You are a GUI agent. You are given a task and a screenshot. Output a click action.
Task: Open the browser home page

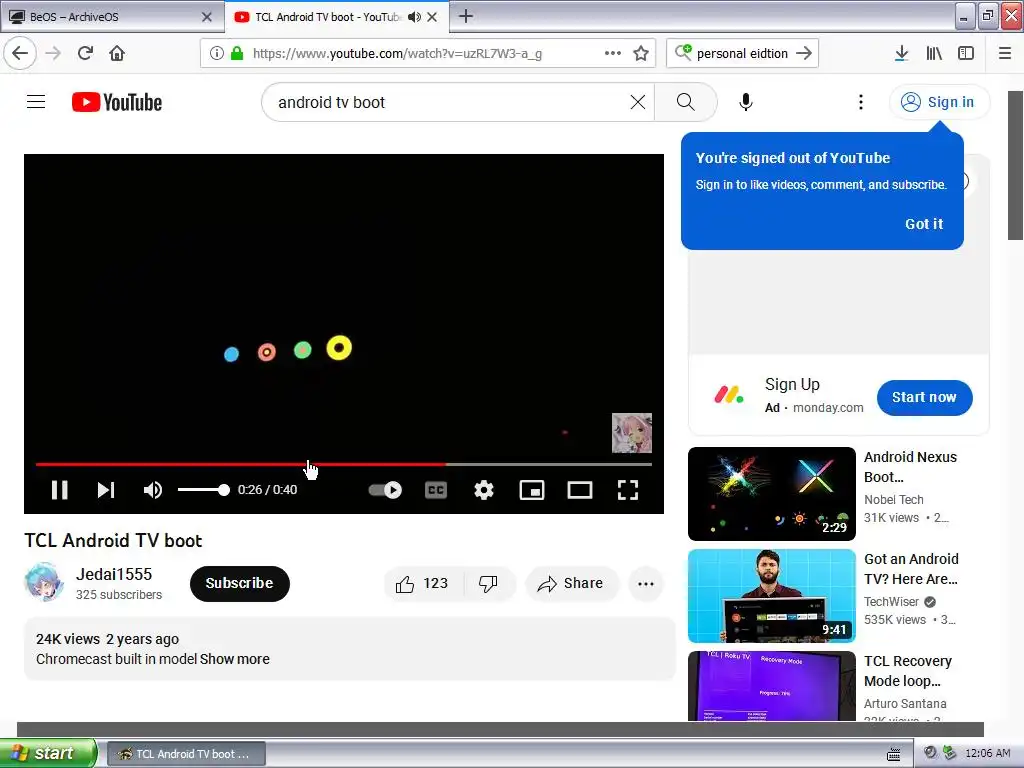click(117, 53)
